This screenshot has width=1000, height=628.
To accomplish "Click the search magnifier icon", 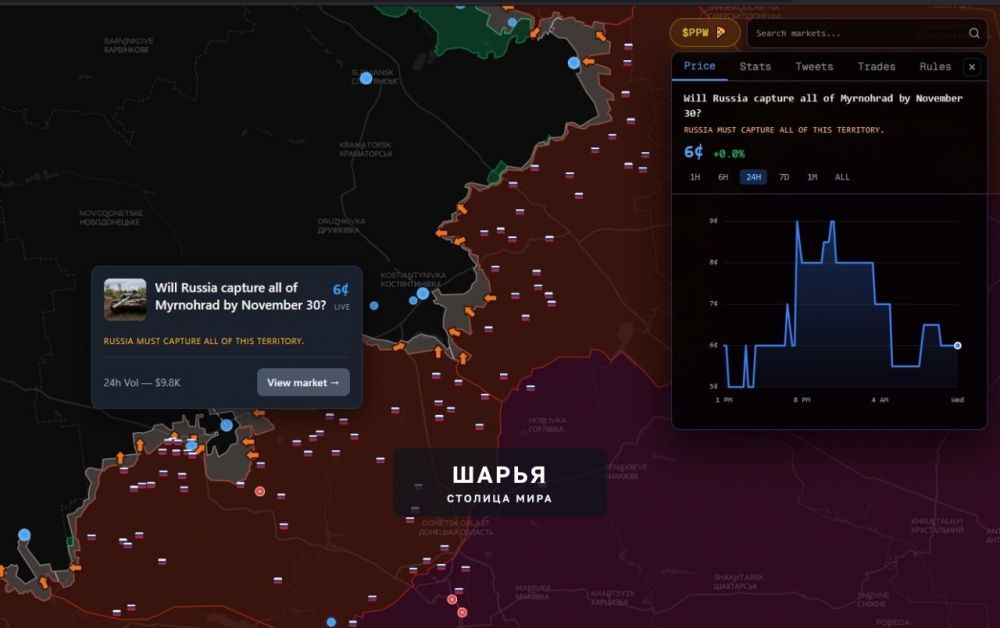I will click(974, 33).
